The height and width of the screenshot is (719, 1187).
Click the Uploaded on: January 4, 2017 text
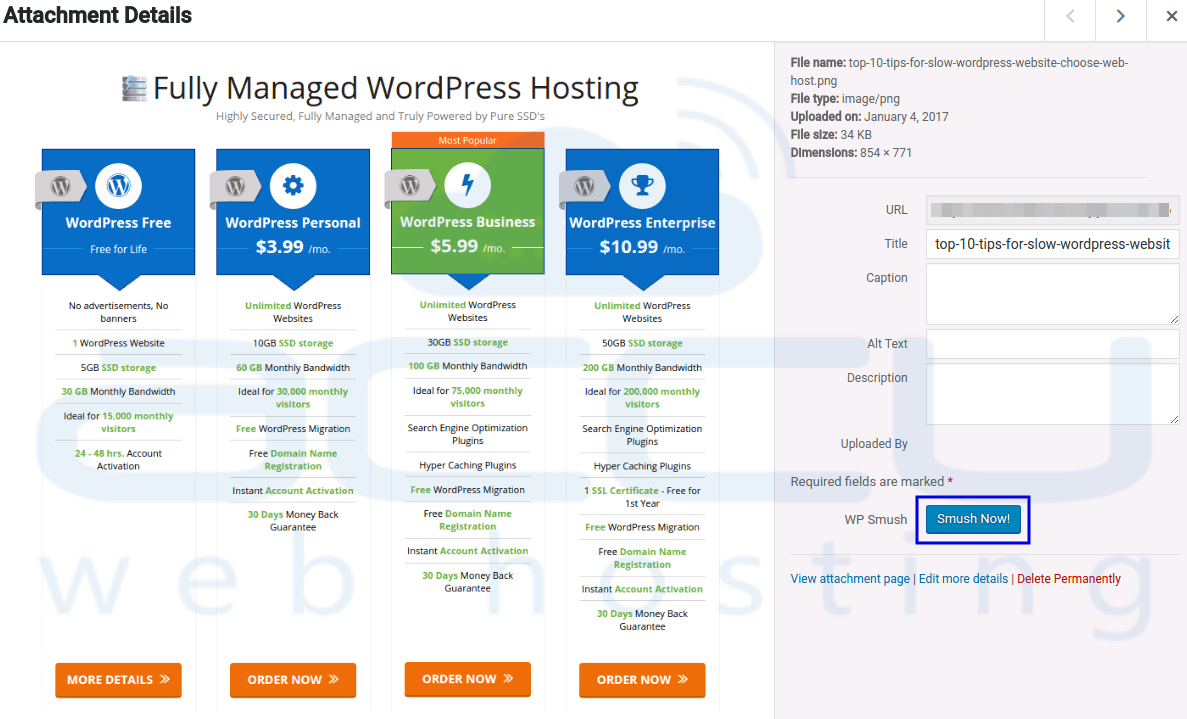point(869,117)
